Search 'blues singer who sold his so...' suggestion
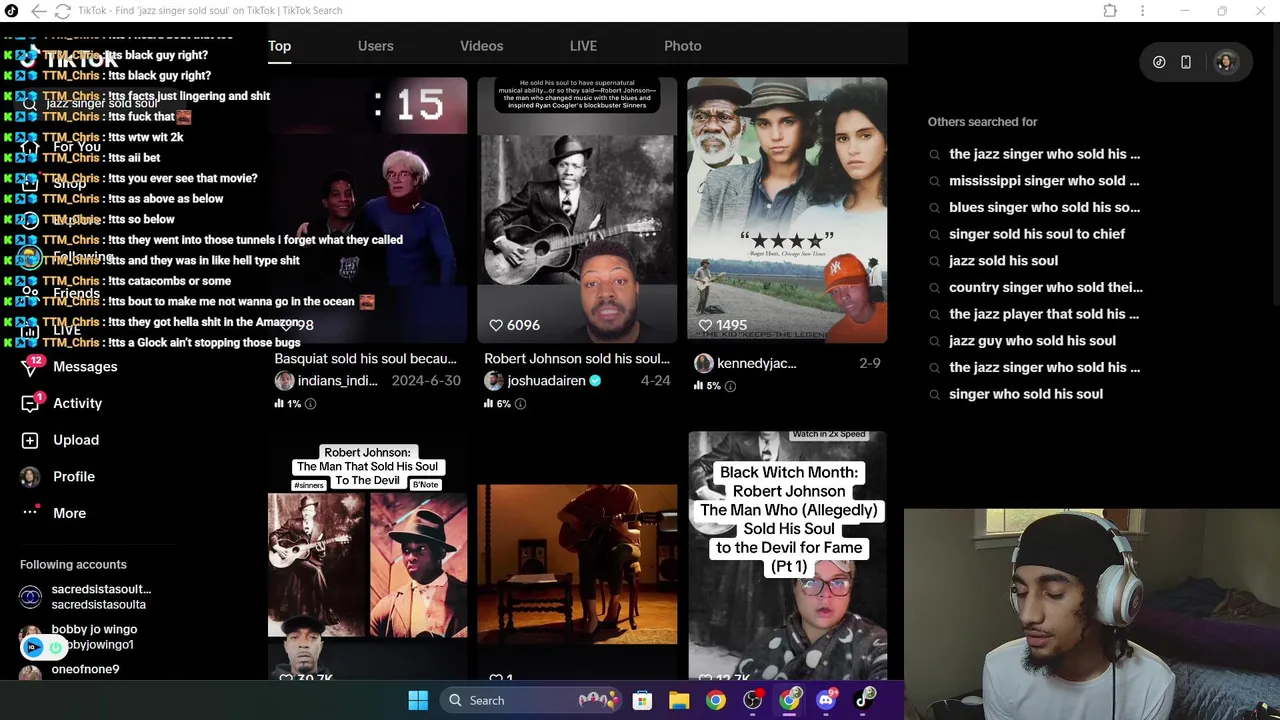Image resolution: width=1280 pixels, height=720 pixels. [1044, 208]
